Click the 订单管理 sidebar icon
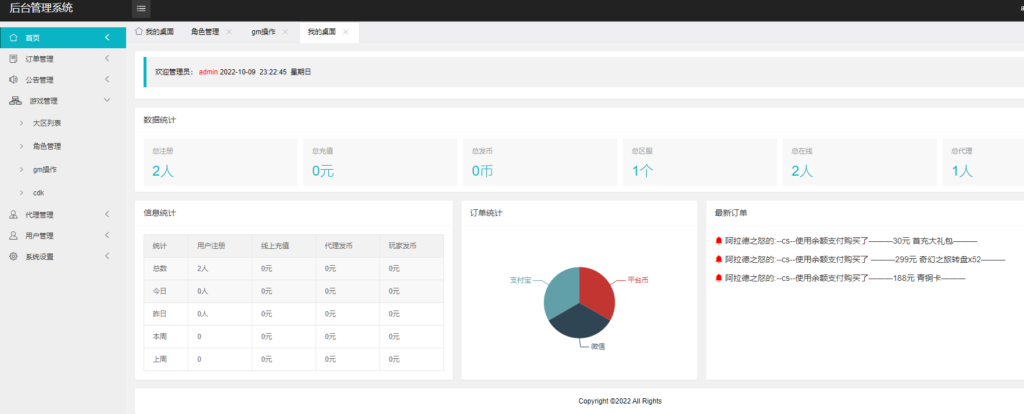The image size is (1024, 414). pos(13,59)
